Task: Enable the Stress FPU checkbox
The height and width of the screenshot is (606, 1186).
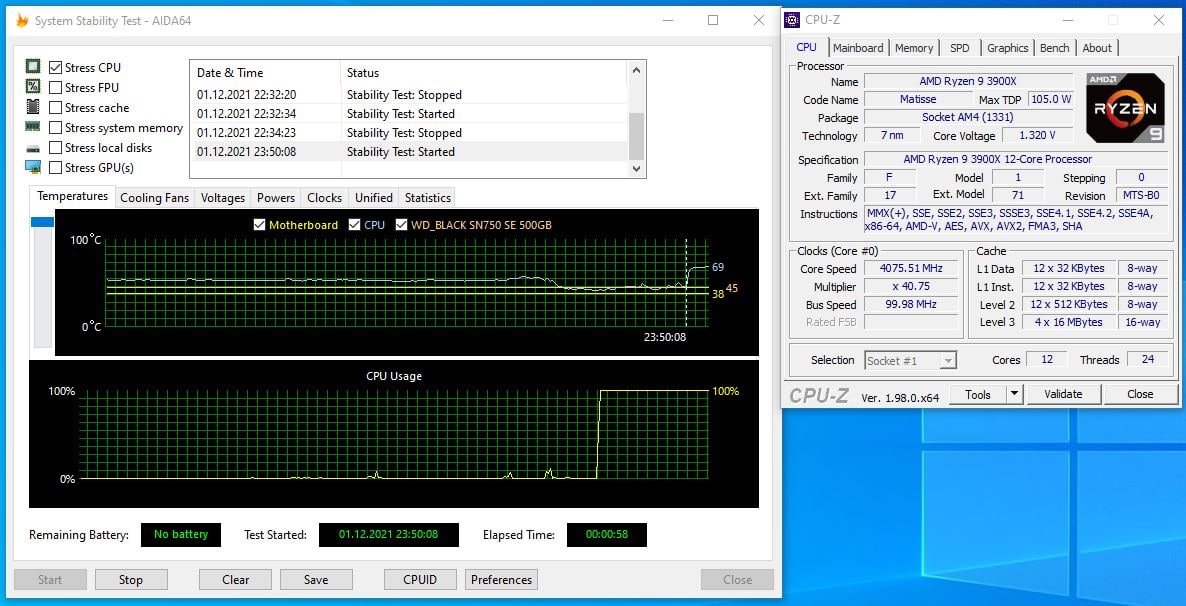Action: point(55,87)
